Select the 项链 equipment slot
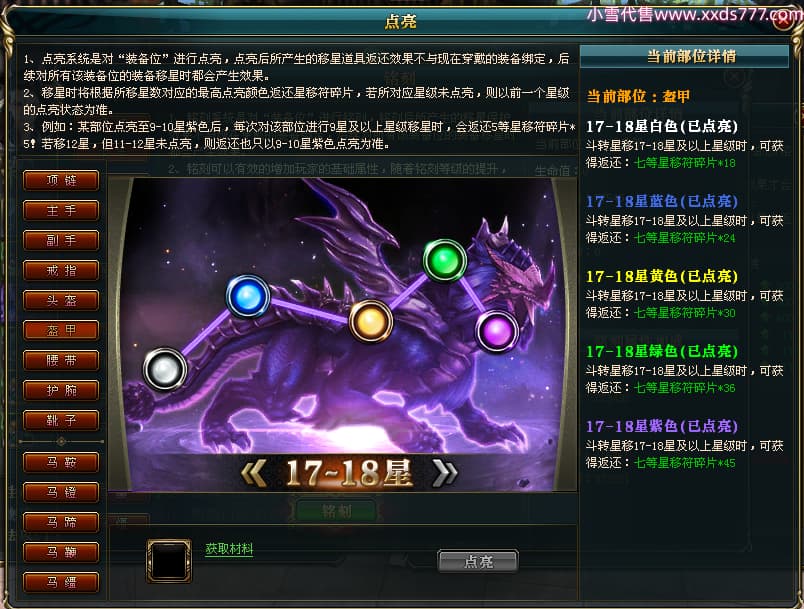Viewport: 804px width, 609px height. (61, 180)
